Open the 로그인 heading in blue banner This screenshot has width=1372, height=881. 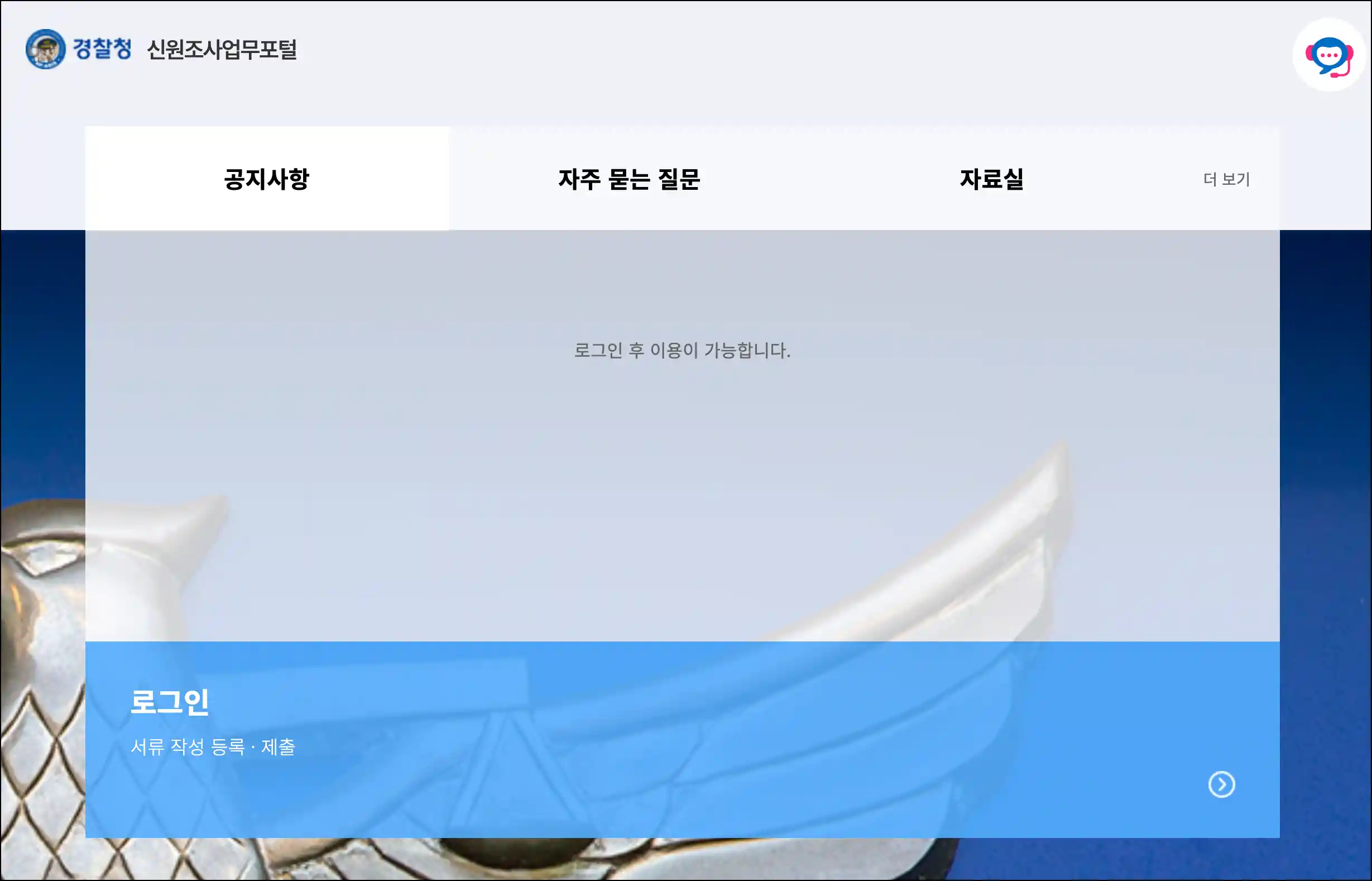(x=170, y=702)
